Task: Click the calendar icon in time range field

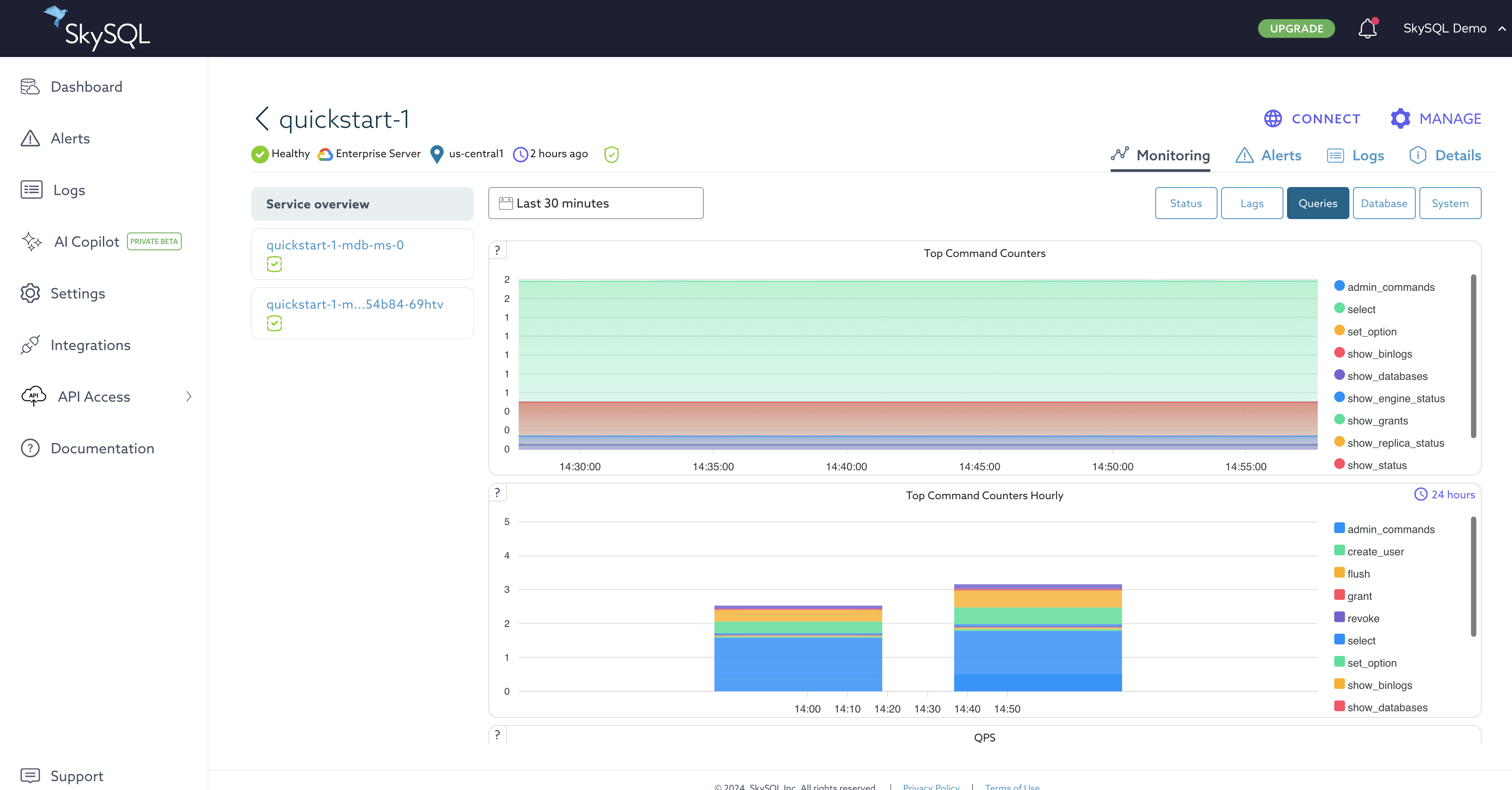Action: [x=505, y=203]
